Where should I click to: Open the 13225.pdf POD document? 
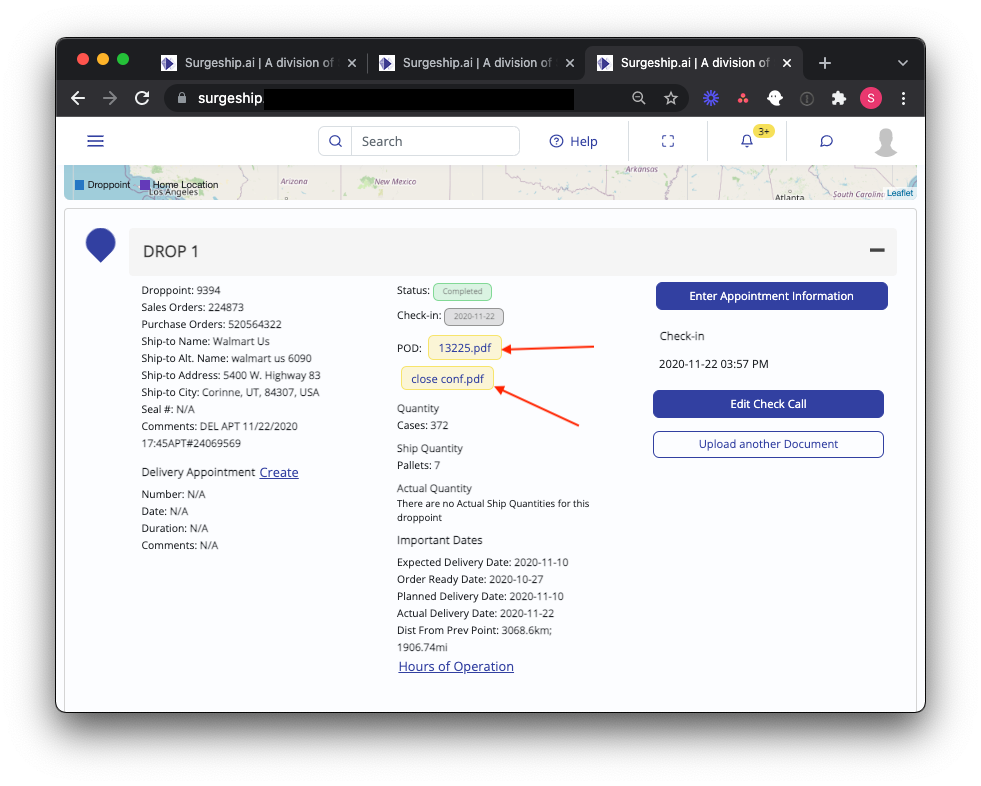(x=464, y=348)
